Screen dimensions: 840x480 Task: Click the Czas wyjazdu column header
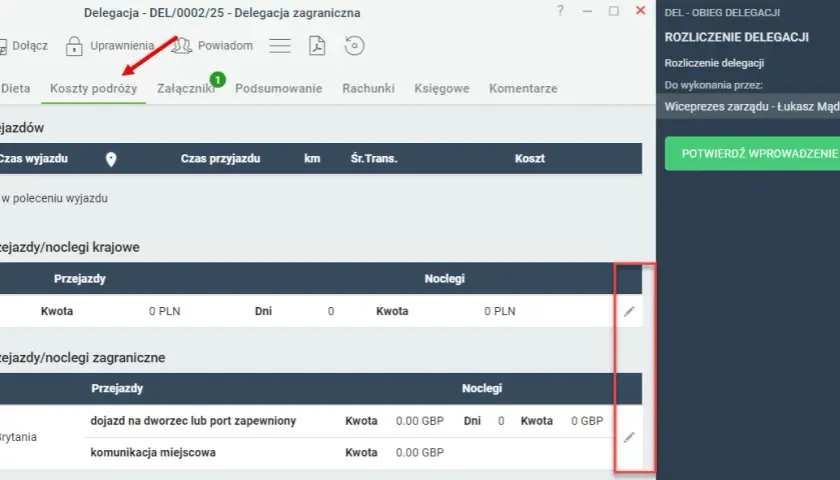coord(33,159)
